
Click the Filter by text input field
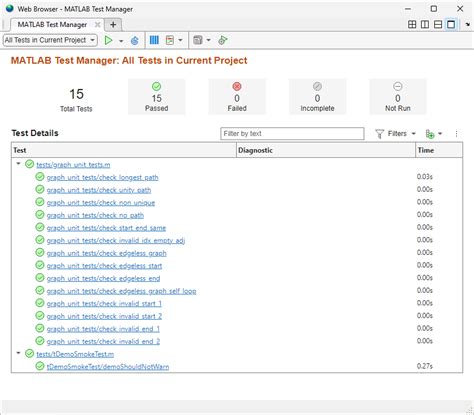[x=292, y=134]
